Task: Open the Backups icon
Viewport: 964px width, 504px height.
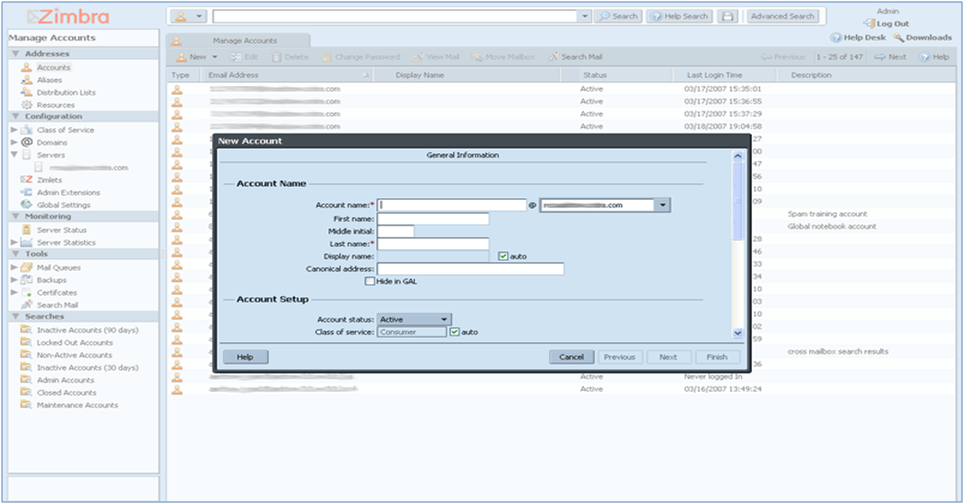Action: (26, 280)
